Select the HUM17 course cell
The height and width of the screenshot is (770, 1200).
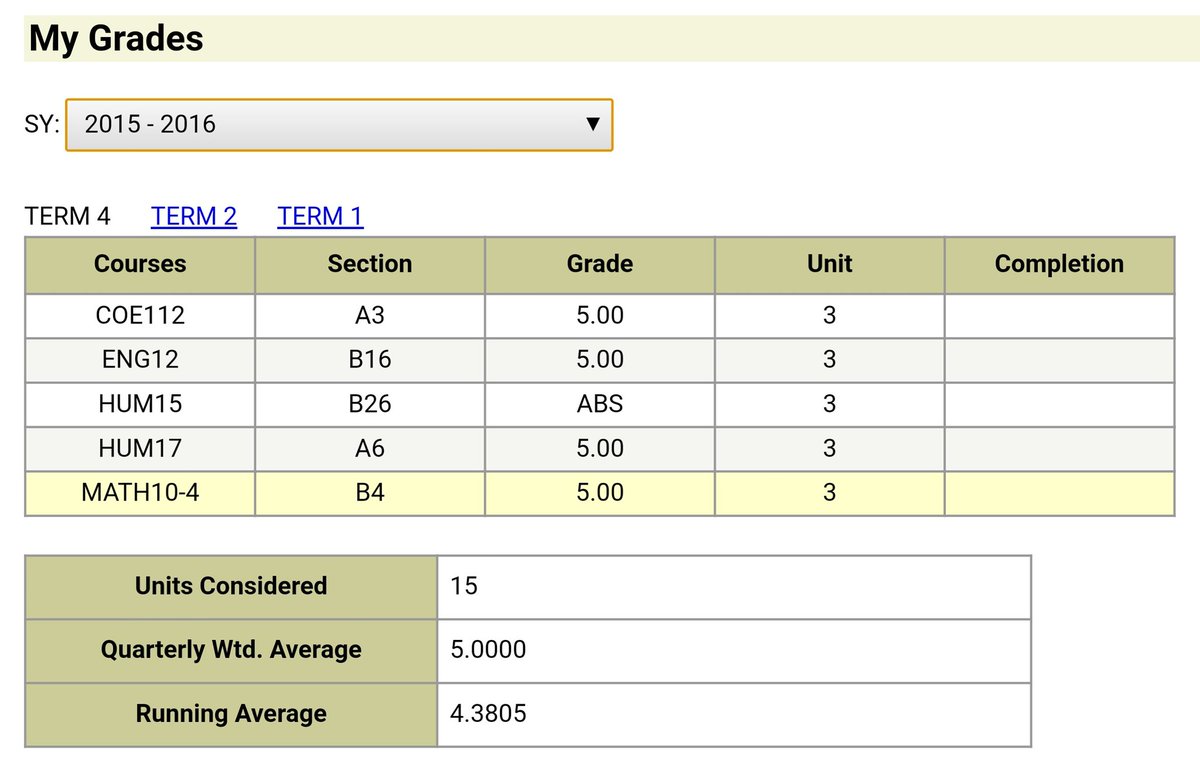click(140, 448)
